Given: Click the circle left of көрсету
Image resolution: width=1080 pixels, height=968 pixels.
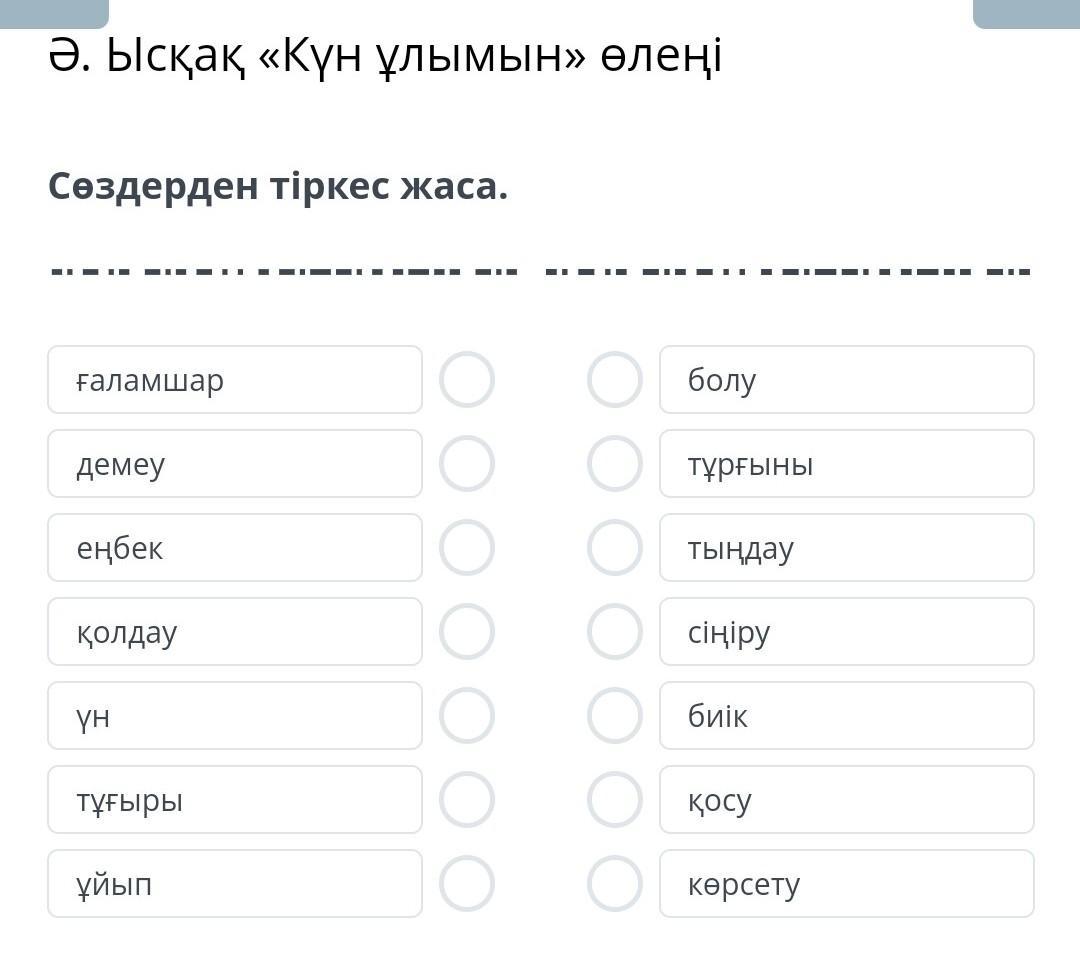Looking at the screenshot, I should point(614,884).
